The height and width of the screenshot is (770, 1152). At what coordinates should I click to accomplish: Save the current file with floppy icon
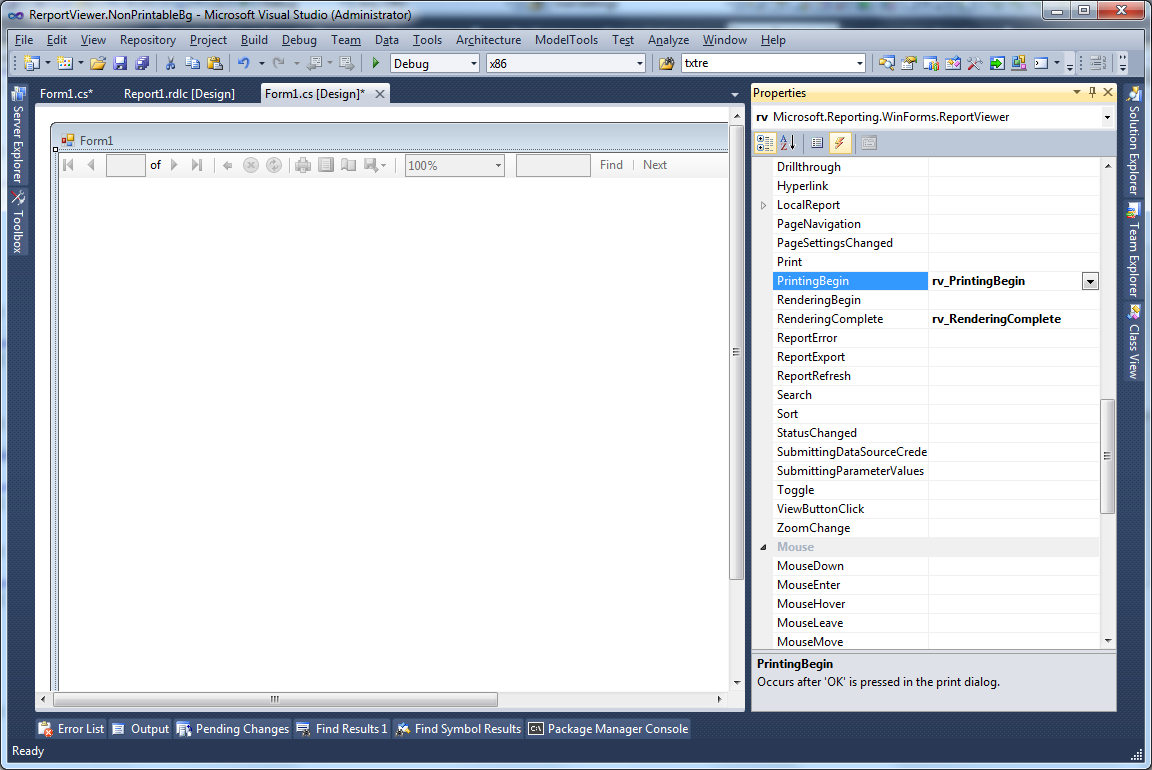120,63
